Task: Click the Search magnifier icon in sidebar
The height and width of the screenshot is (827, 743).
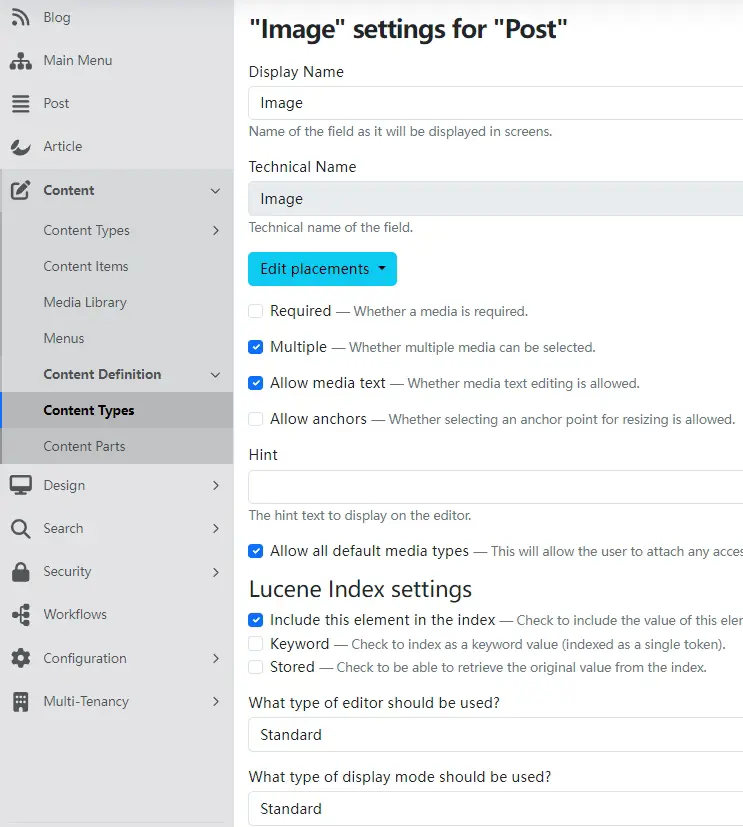Action: point(20,529)
